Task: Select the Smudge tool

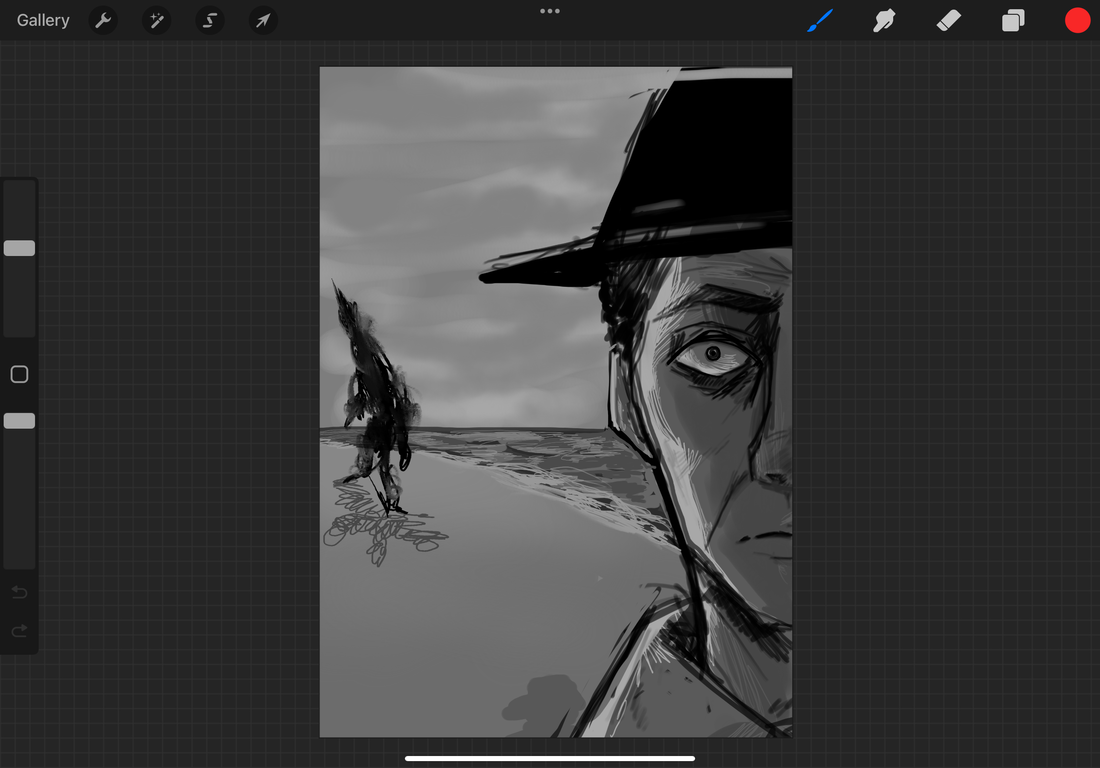Action: [884, 20]
